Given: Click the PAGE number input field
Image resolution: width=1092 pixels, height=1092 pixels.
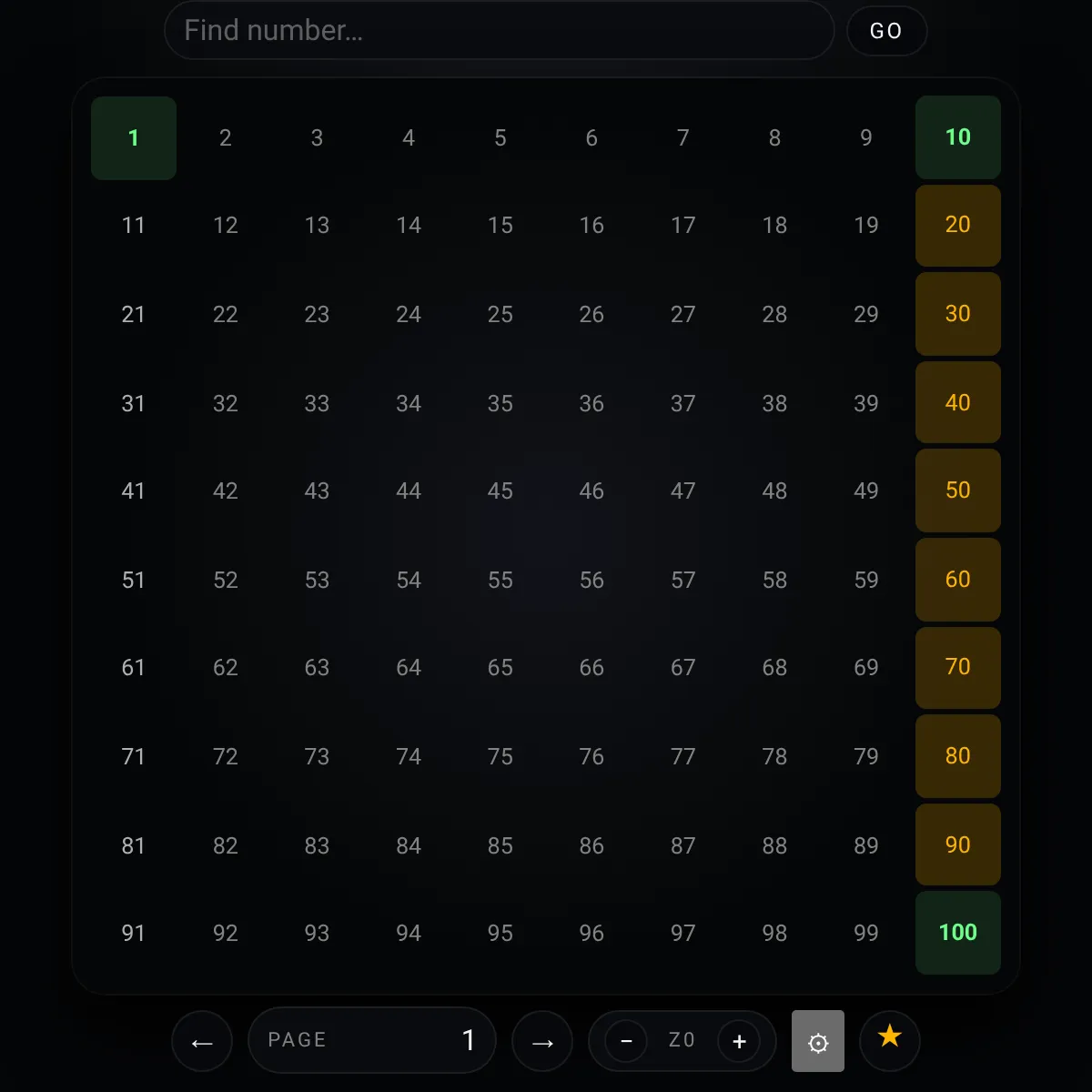Looking at the screenshot, I should (372, 1040).
